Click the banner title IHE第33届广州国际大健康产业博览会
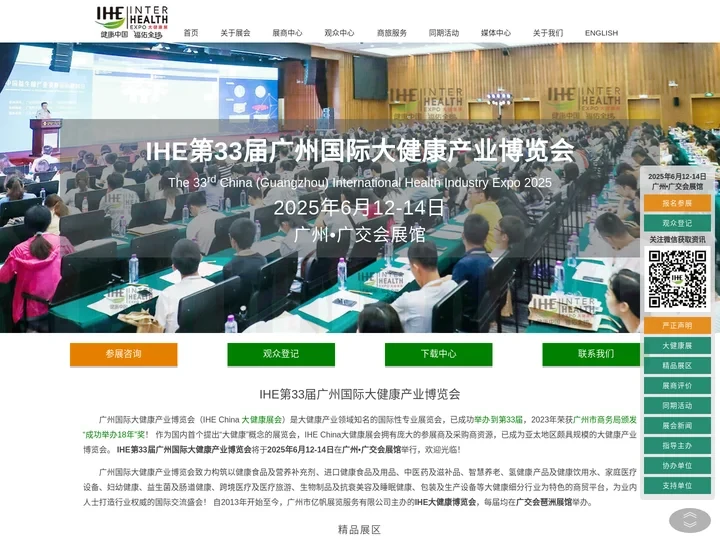This screenshot has width=720, height=540. (x=360, y=150)
